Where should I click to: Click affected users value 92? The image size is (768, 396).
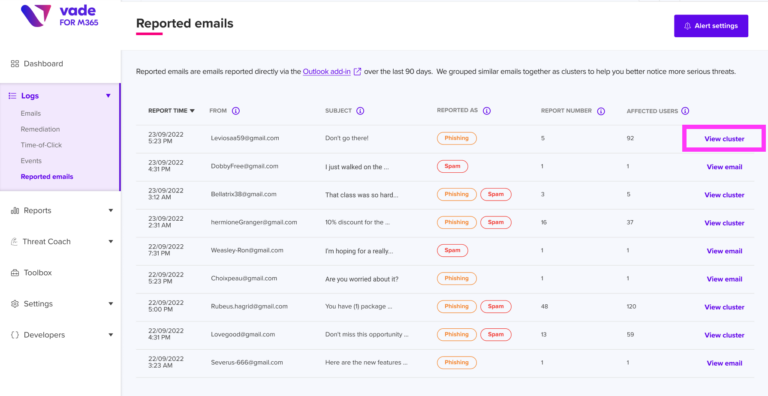point(630,138)
